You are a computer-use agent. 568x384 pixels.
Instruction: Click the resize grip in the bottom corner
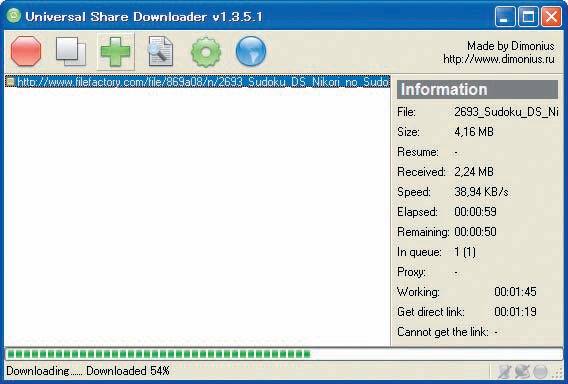[558, 373]
